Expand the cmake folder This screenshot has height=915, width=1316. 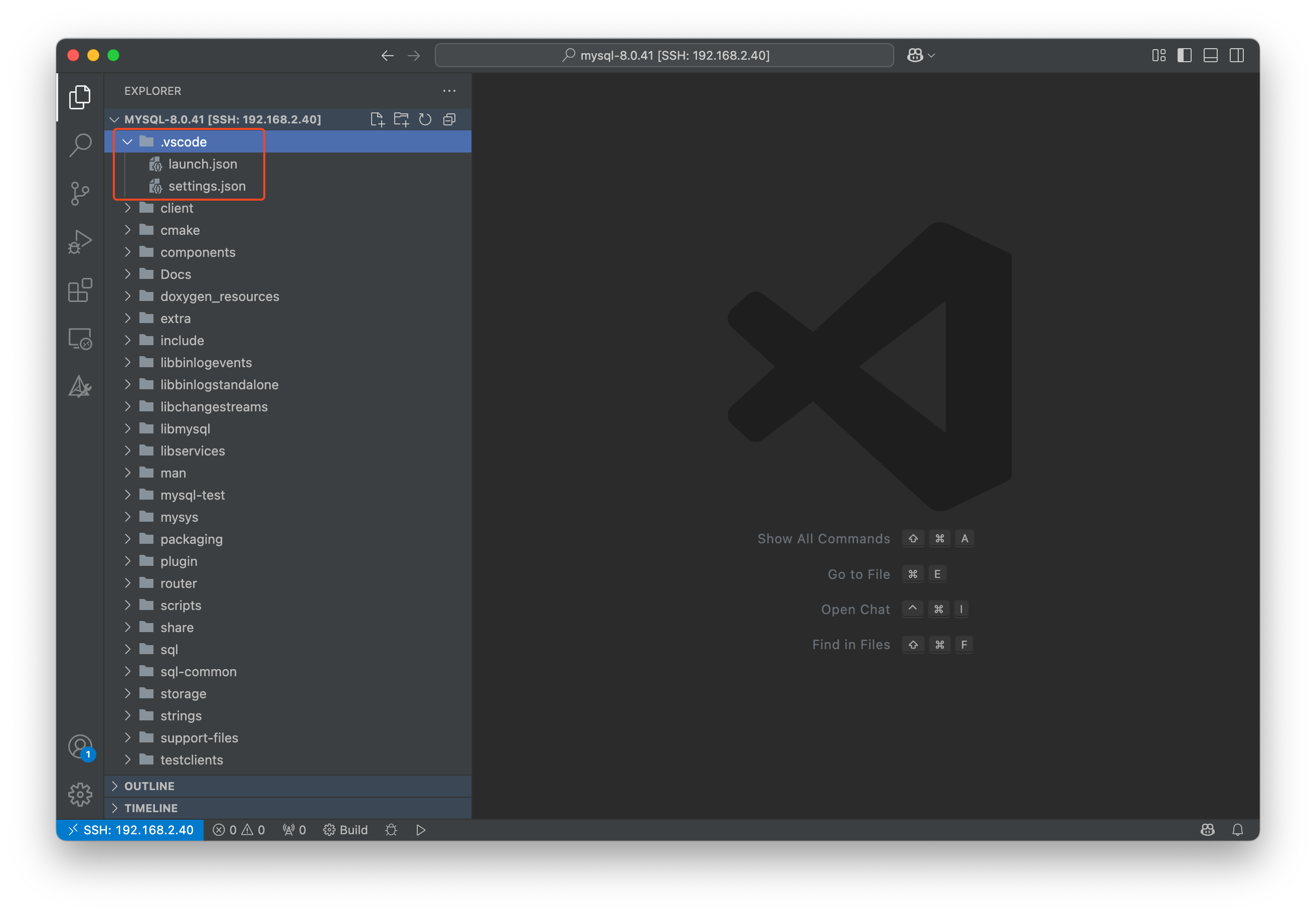tap(288, 230)
